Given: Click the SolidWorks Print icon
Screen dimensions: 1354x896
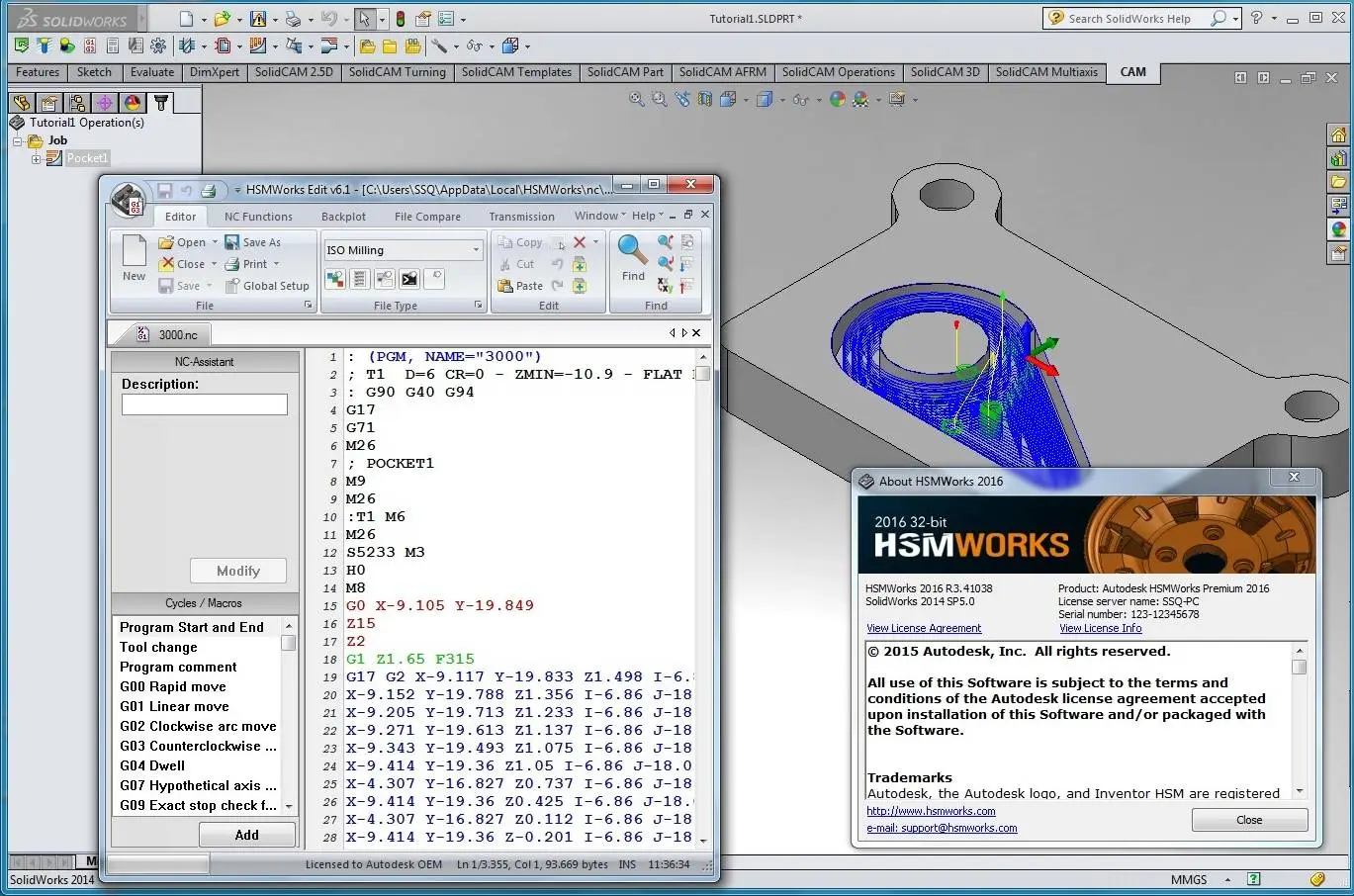Looking at the screenshot, I should click(x=293, y=18).
